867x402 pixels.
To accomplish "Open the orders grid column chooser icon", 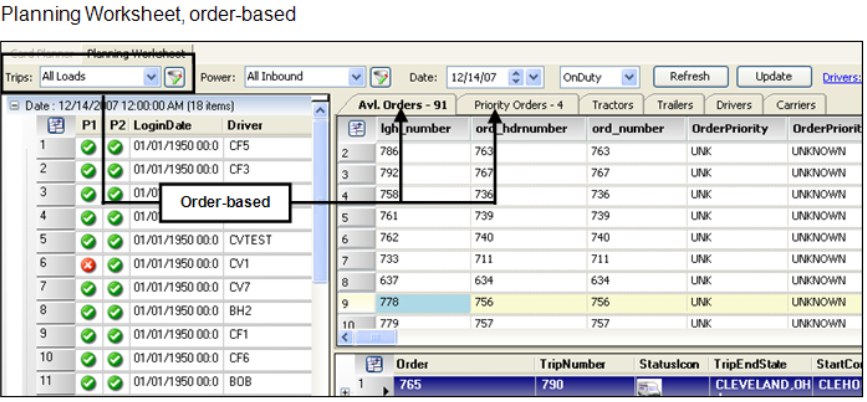I will click(x=356, y=129).
